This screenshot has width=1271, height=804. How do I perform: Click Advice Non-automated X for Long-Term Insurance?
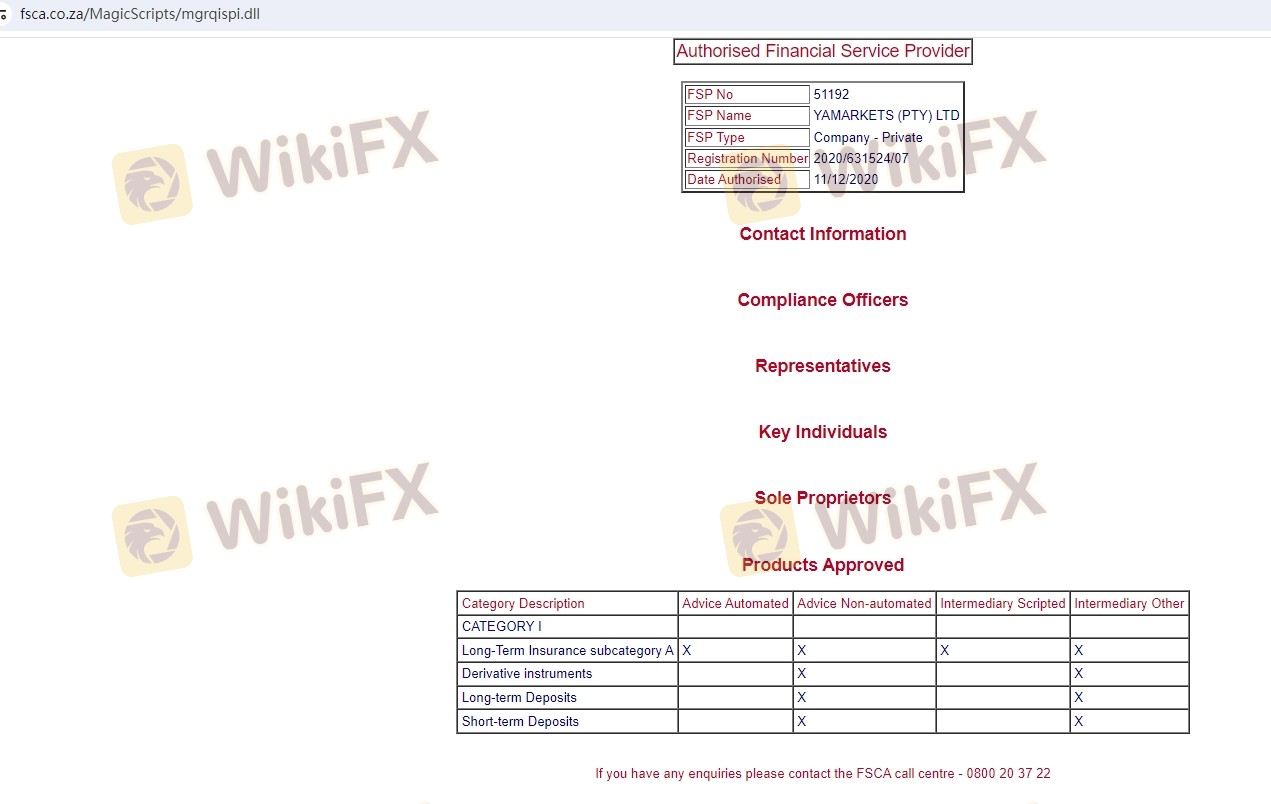pyautogui.click(x=802, y=650)
